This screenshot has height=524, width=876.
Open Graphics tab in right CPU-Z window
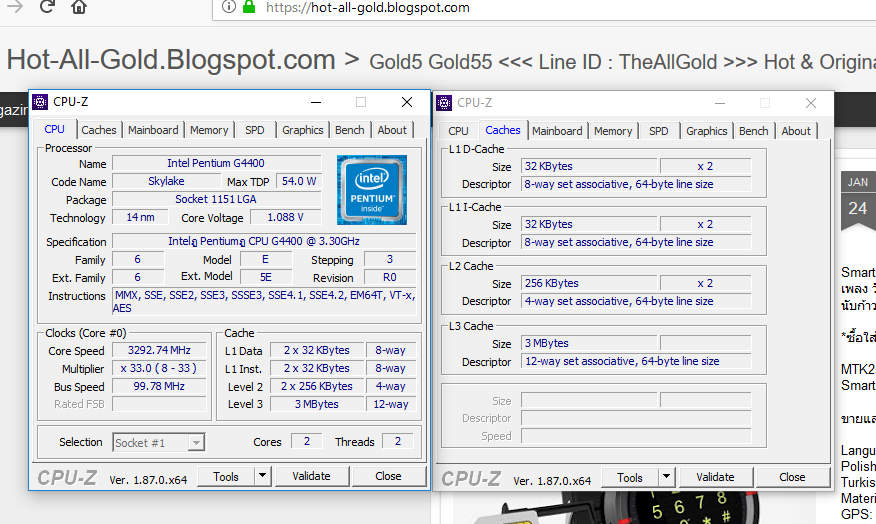pyautogui.click(x=707, y=131)
